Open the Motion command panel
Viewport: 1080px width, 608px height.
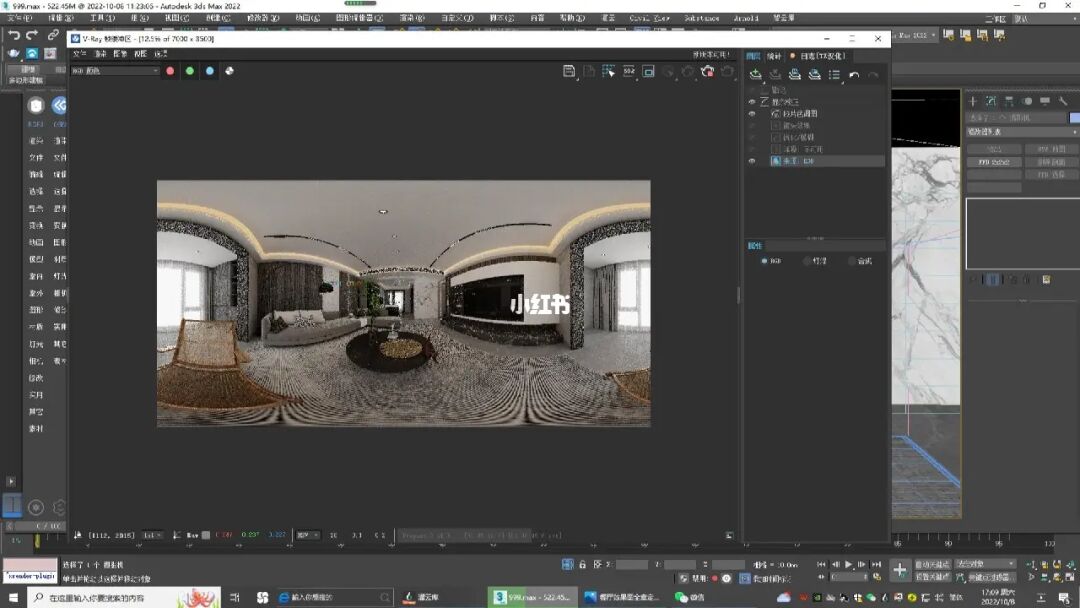[1027, 101]
